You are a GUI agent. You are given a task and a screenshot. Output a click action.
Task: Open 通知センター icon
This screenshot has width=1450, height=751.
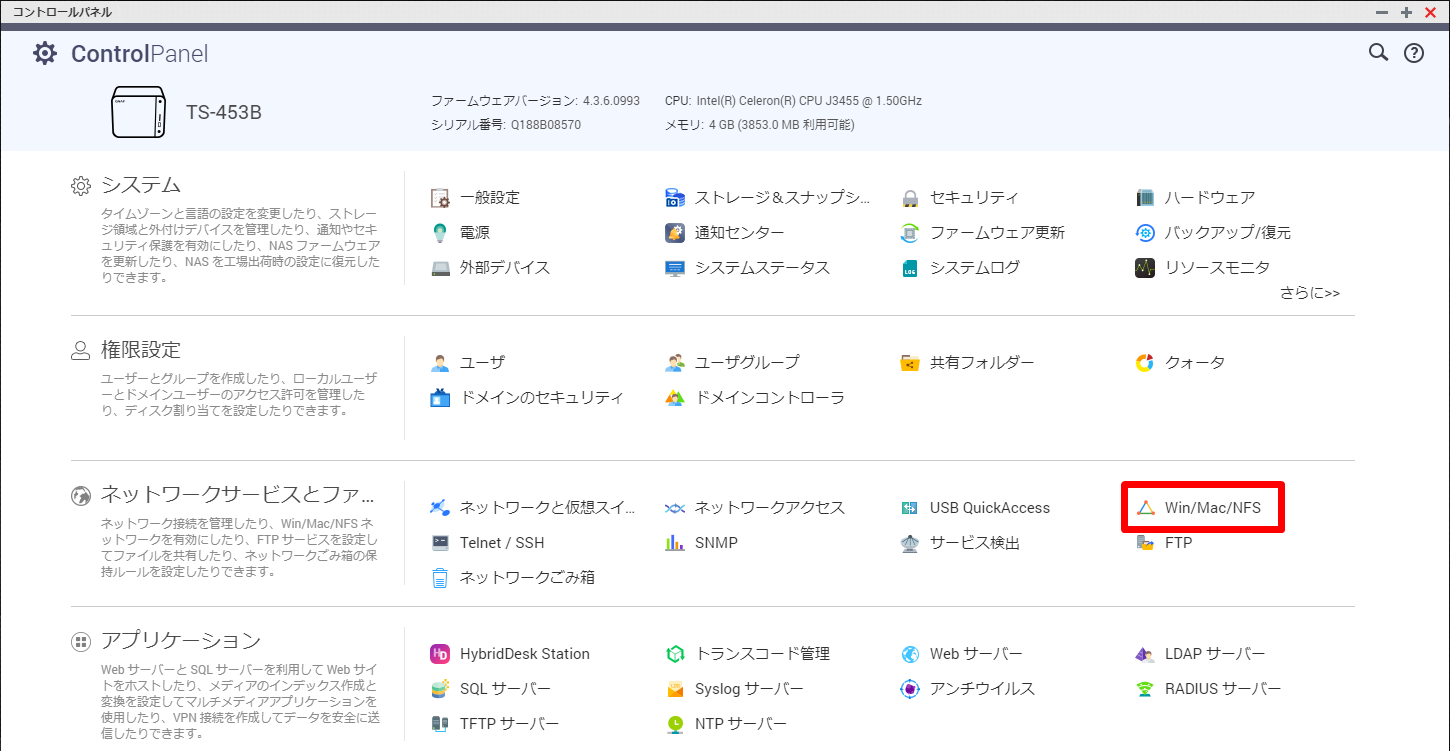(675, 233)
